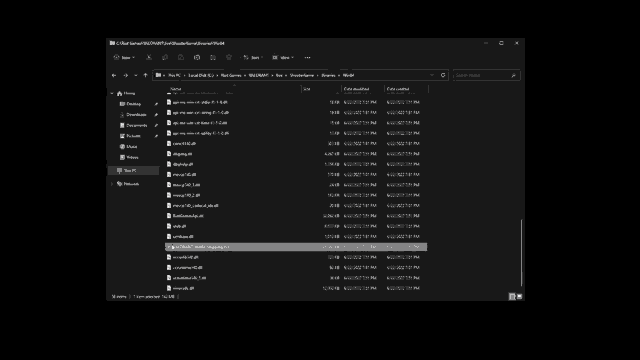Select the ucrtbase.dll file

point(296,237)
